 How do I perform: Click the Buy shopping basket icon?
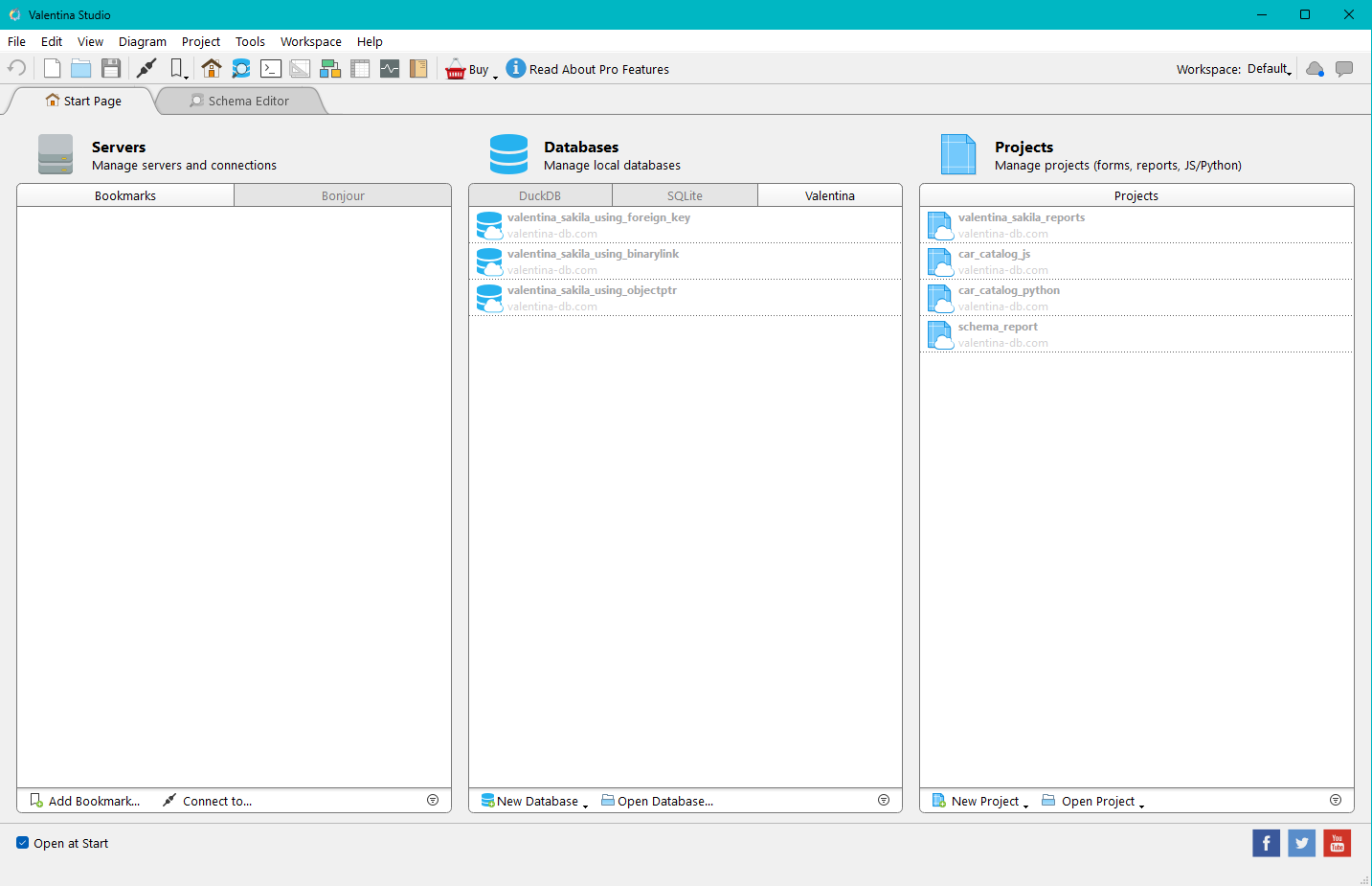pos(456,68)
